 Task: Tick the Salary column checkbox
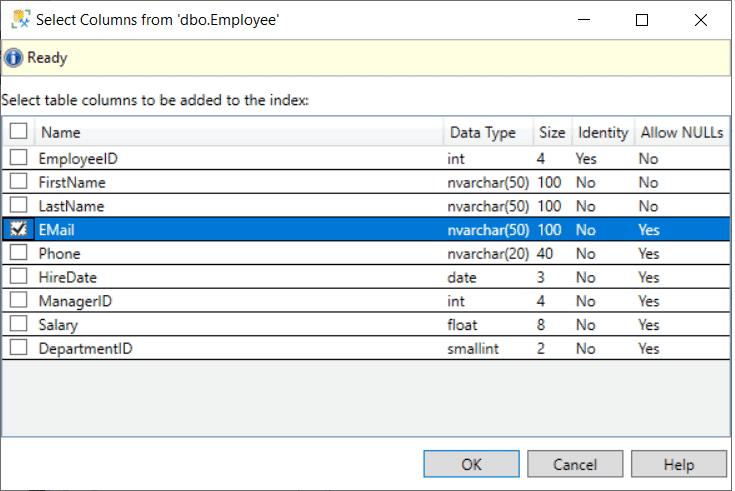[18, 324]
